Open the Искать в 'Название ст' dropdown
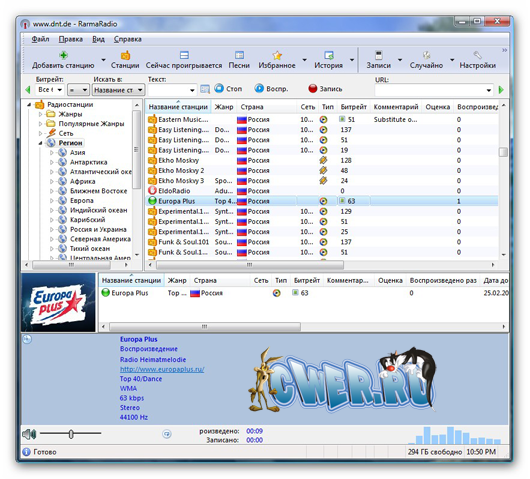 (118, 90)
